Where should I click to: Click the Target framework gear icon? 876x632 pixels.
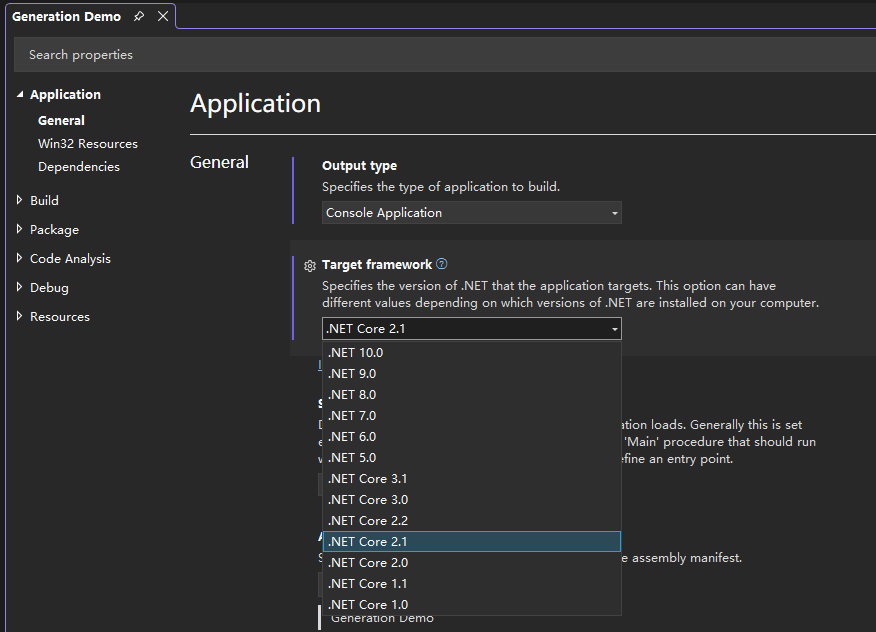[310, 266]
